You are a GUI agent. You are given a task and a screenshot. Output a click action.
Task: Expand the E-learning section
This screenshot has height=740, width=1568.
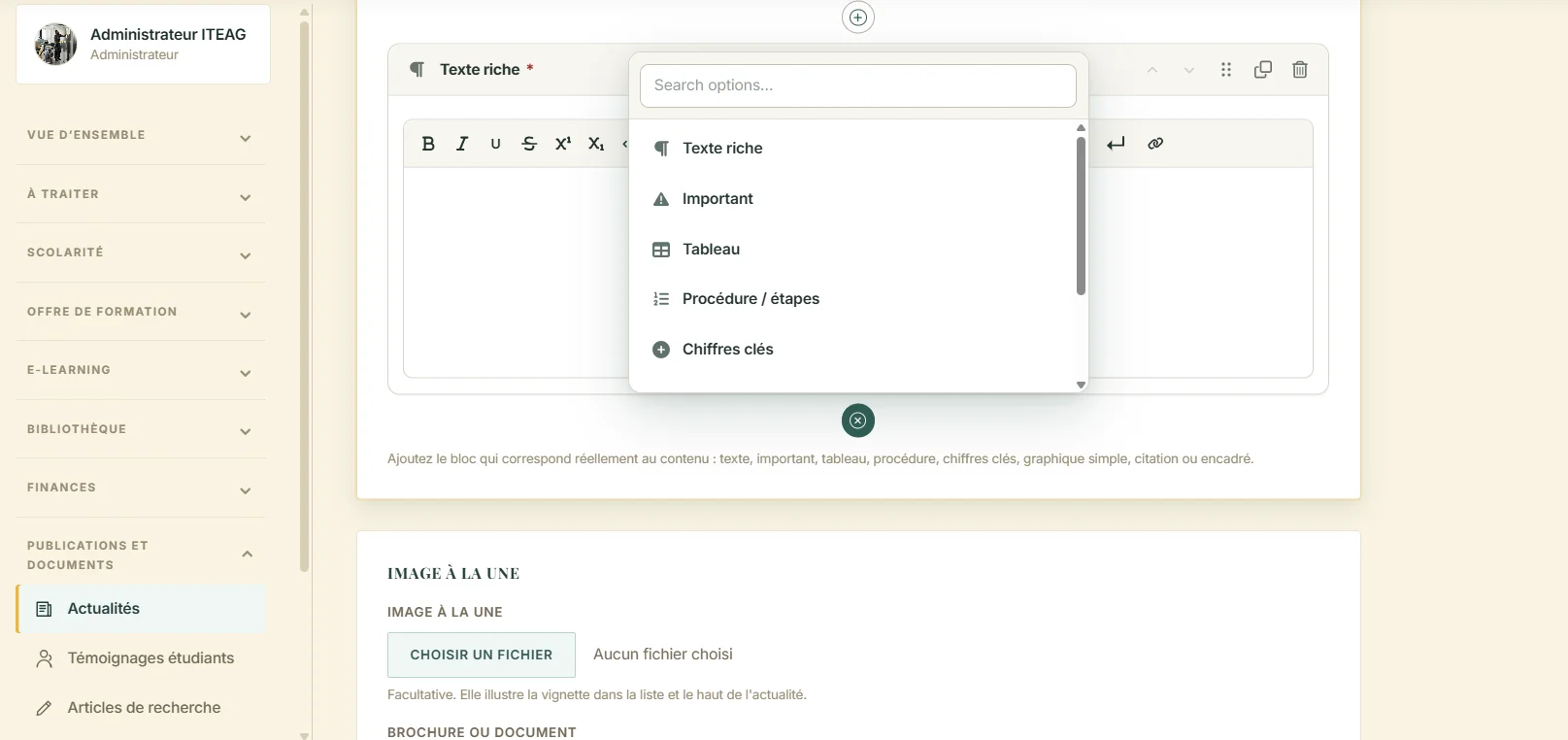[141, 370]
